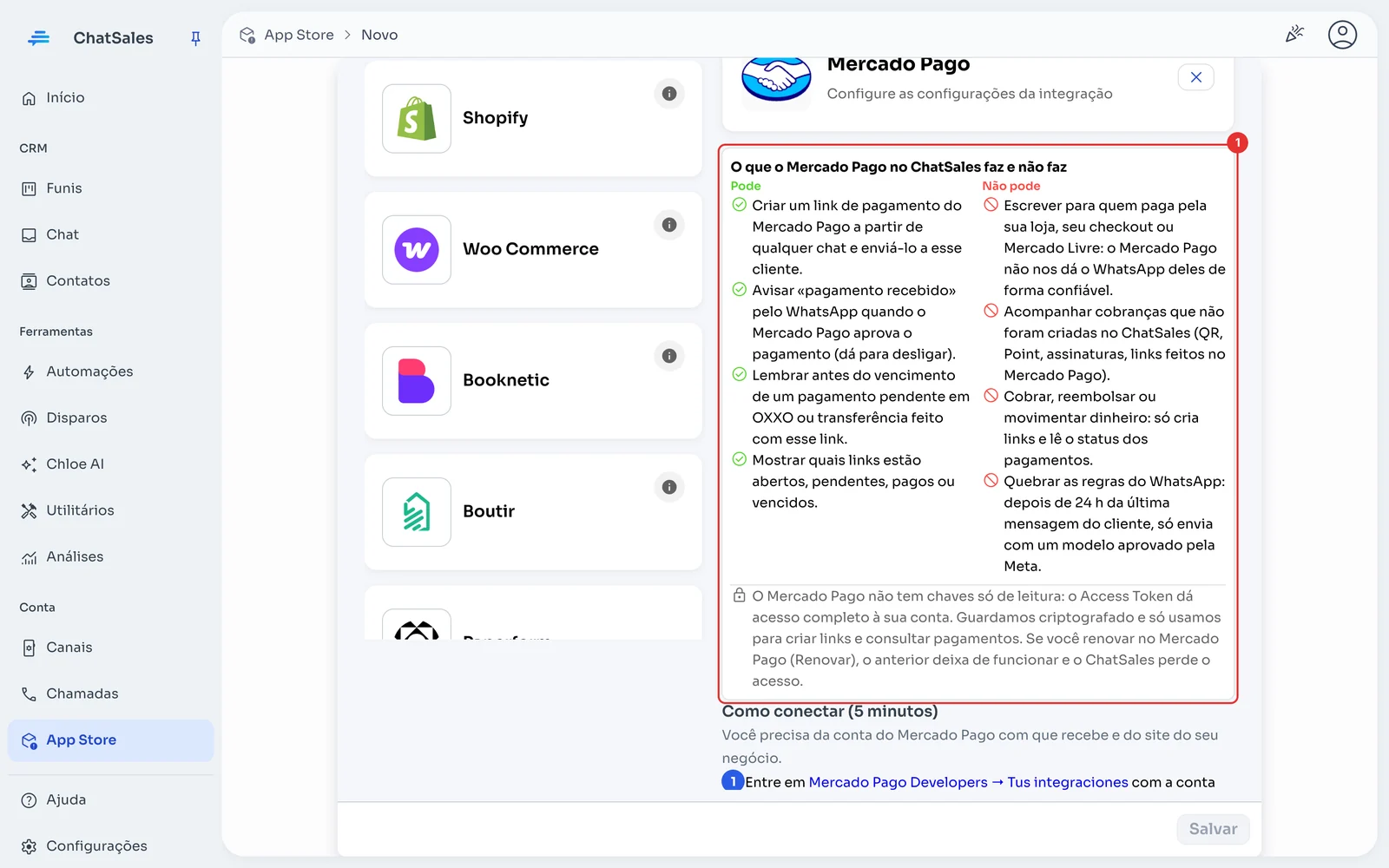The image size is (1389, 868).
Task: Click the "Pode" column heading
Action: tap(746, 186)
